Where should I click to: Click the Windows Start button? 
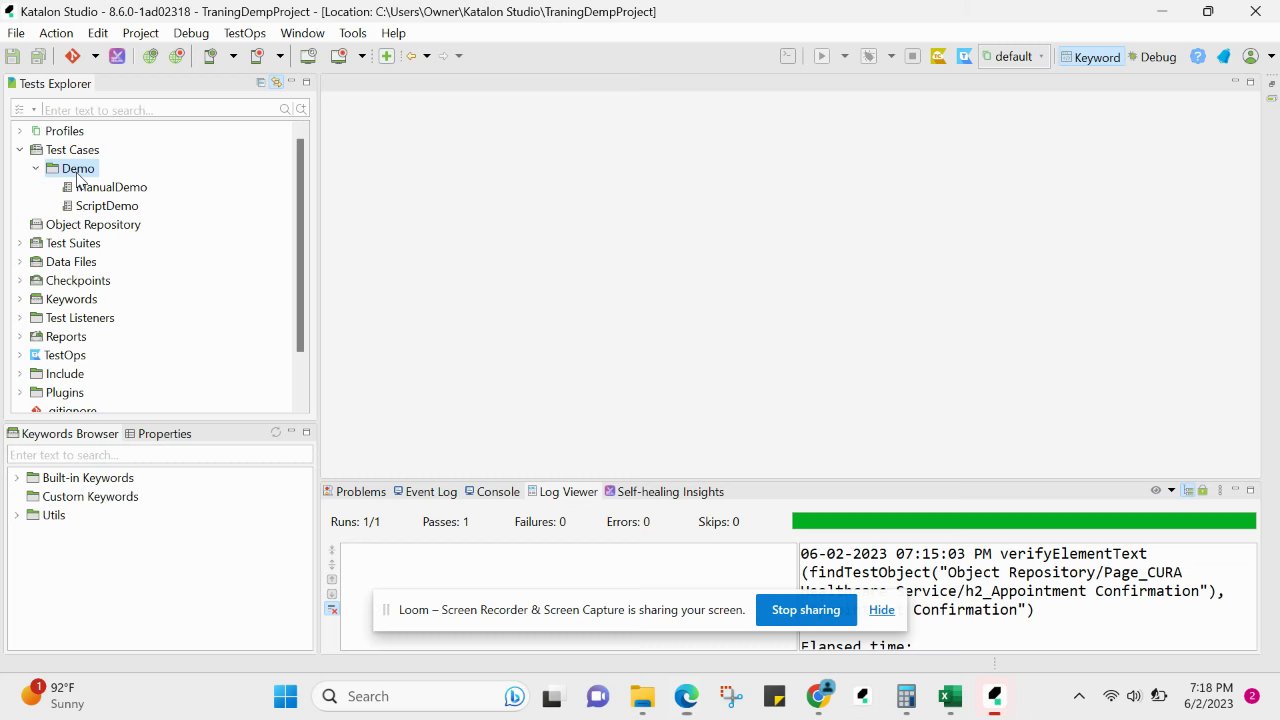[285, 696]
